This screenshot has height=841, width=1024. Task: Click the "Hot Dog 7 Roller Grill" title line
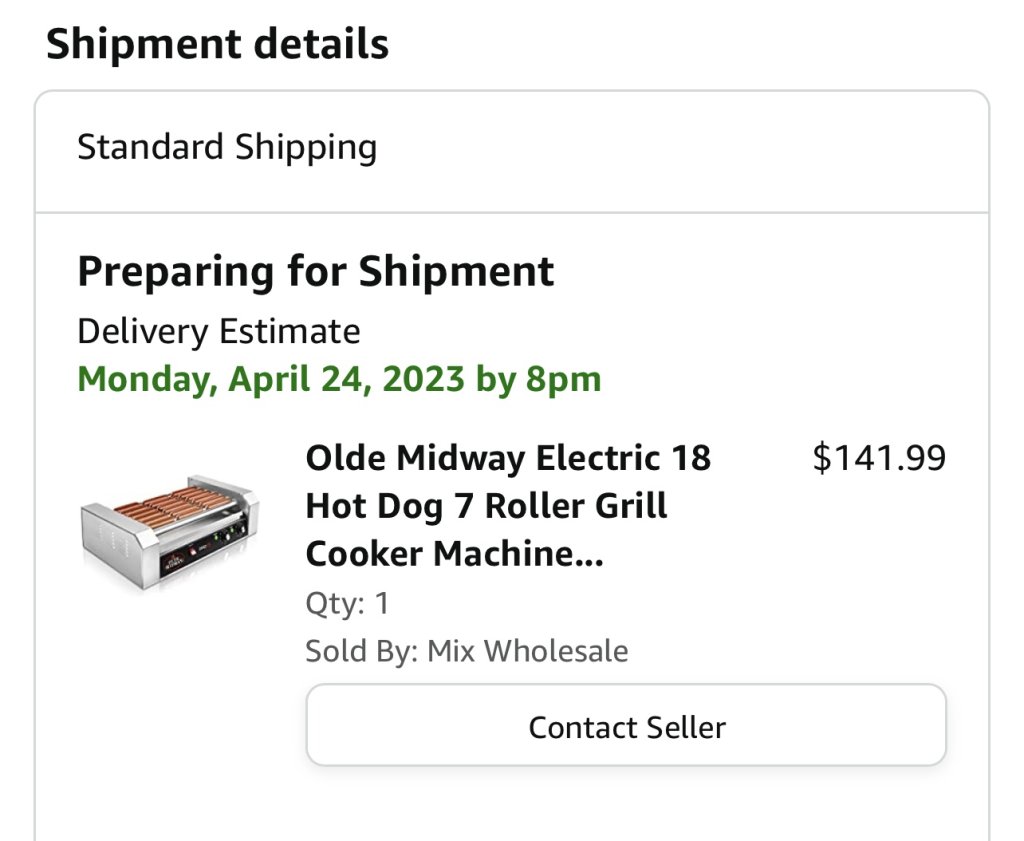(x=486, y=506)
